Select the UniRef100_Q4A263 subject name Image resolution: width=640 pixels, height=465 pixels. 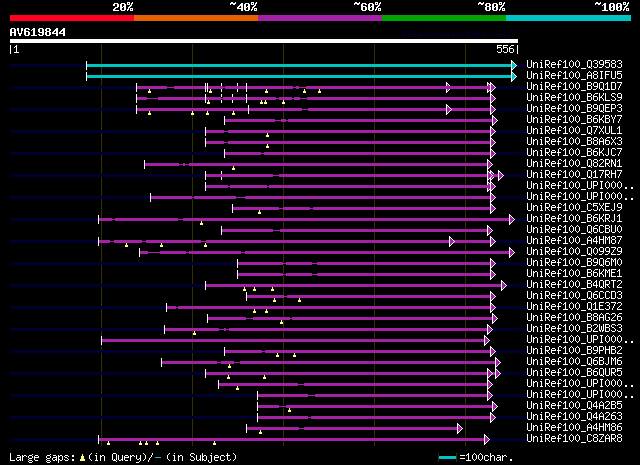tap(574, 417)
